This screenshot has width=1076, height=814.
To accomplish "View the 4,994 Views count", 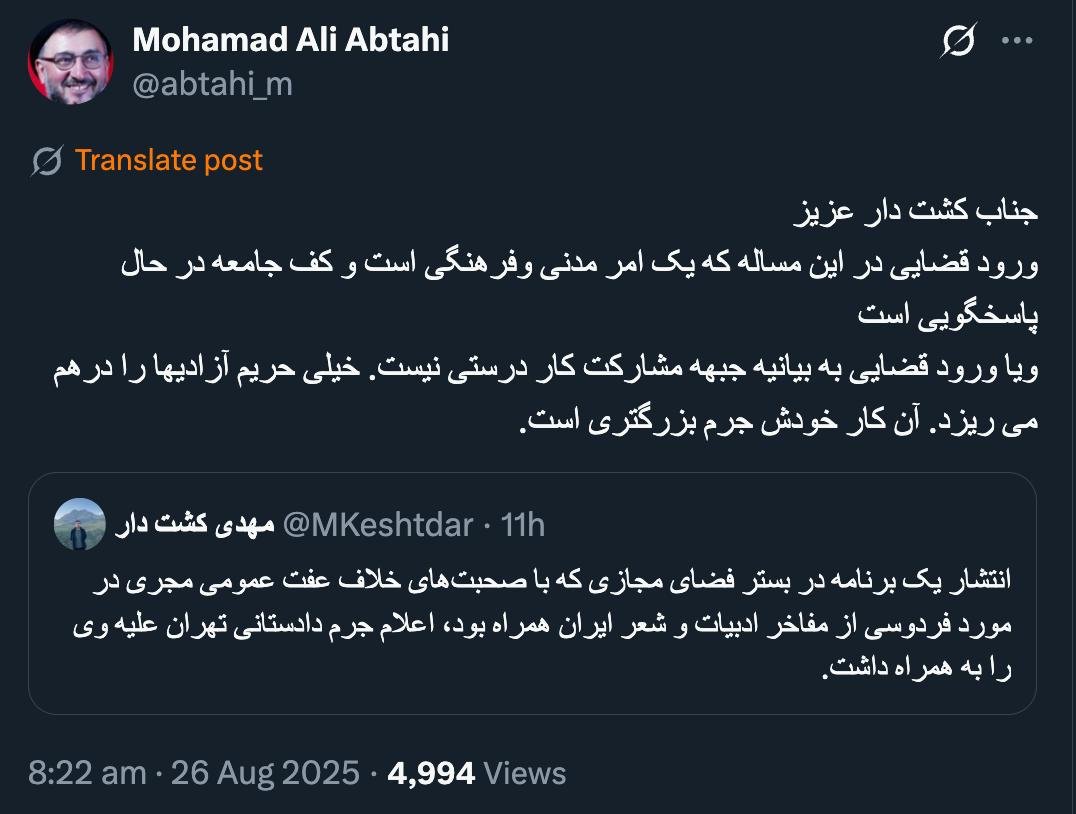I will point(477,773).
